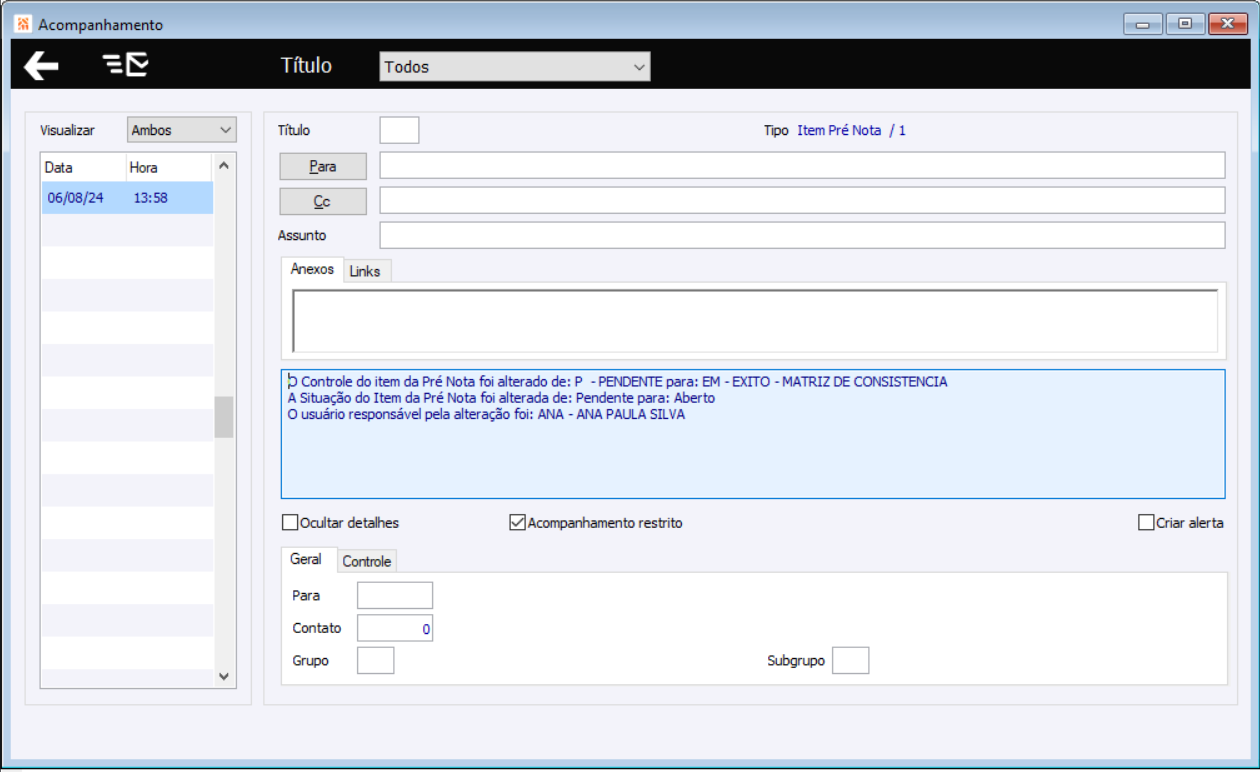1260x772 pixels.
Task: Click the message body text area
Action: click(753, 434)
